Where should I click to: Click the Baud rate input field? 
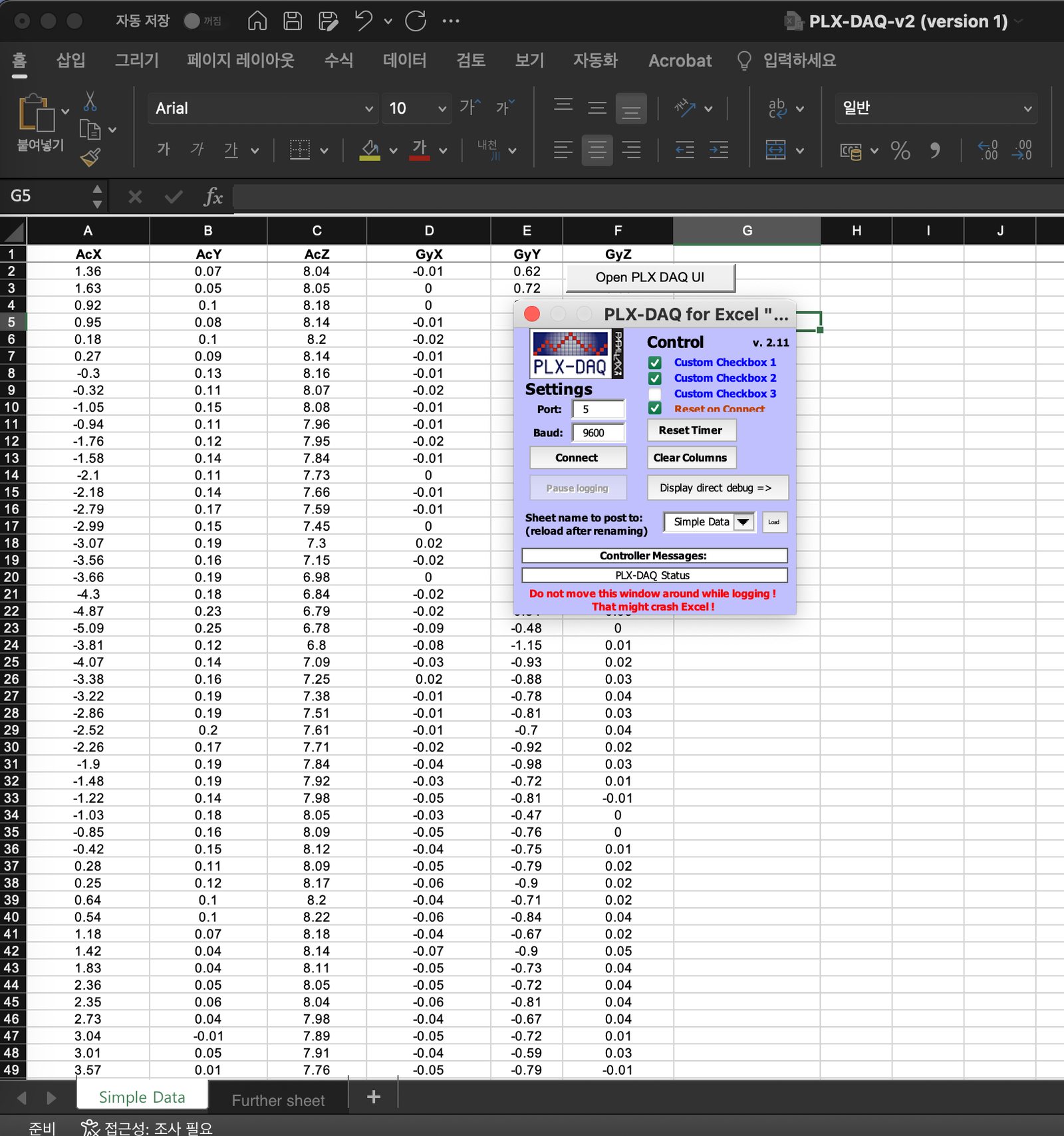tap(598, 432)
